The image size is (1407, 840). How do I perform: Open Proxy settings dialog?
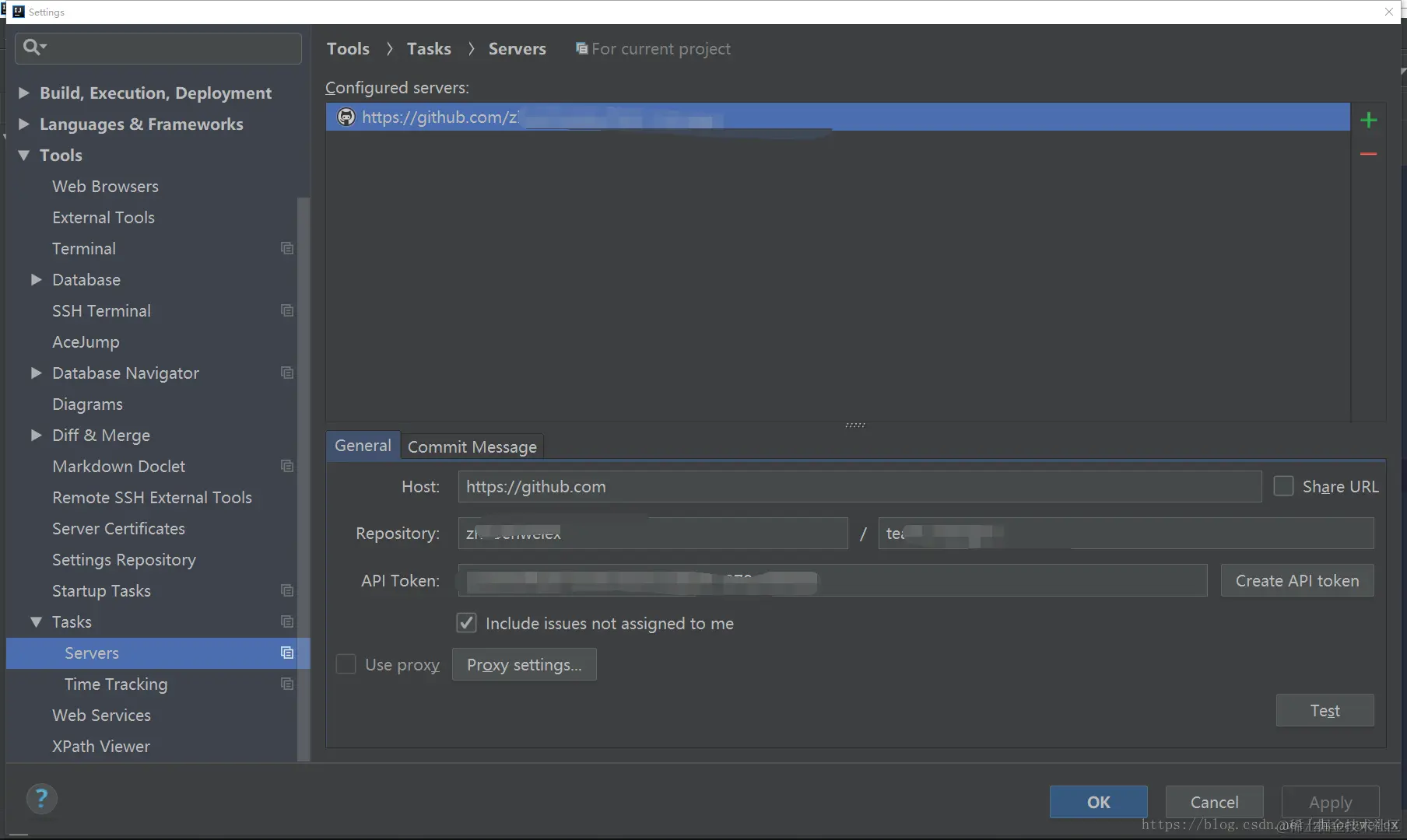tap(525, 664)
